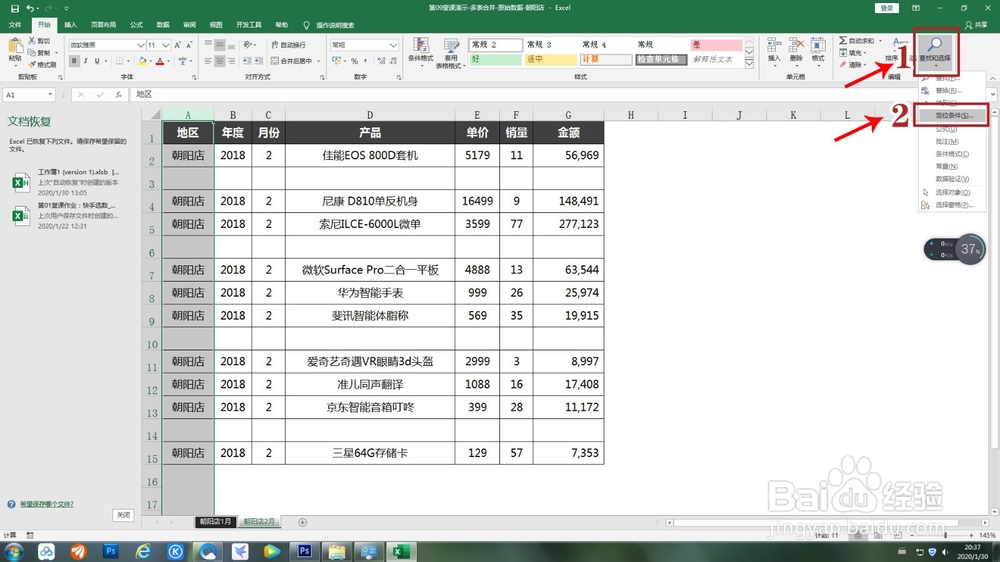Click the Find & Select magnifier icon

(935, 44)
